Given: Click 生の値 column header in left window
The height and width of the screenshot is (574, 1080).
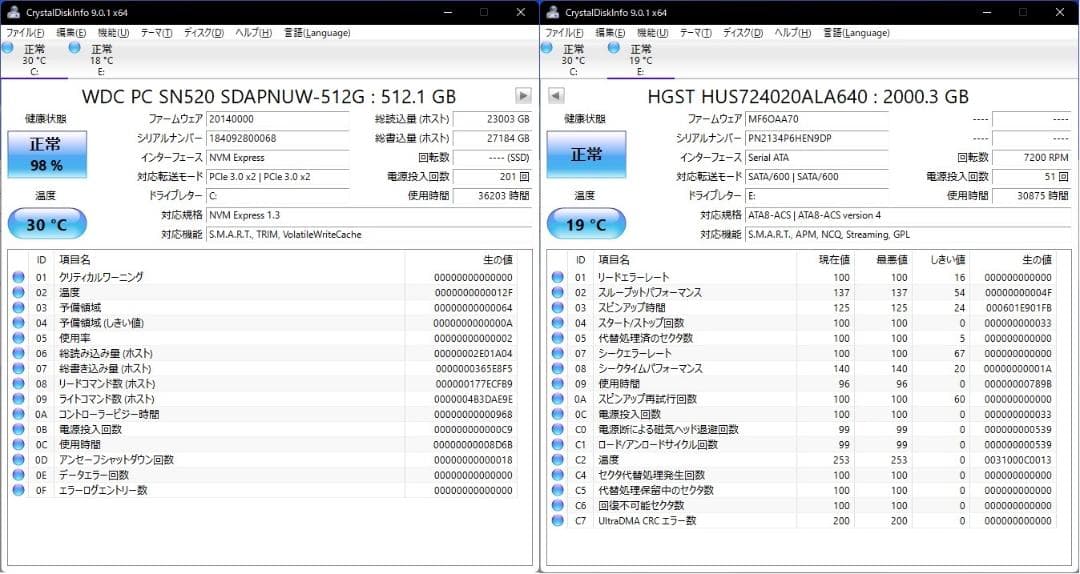Looking at the screenshot, I should 460,260.
